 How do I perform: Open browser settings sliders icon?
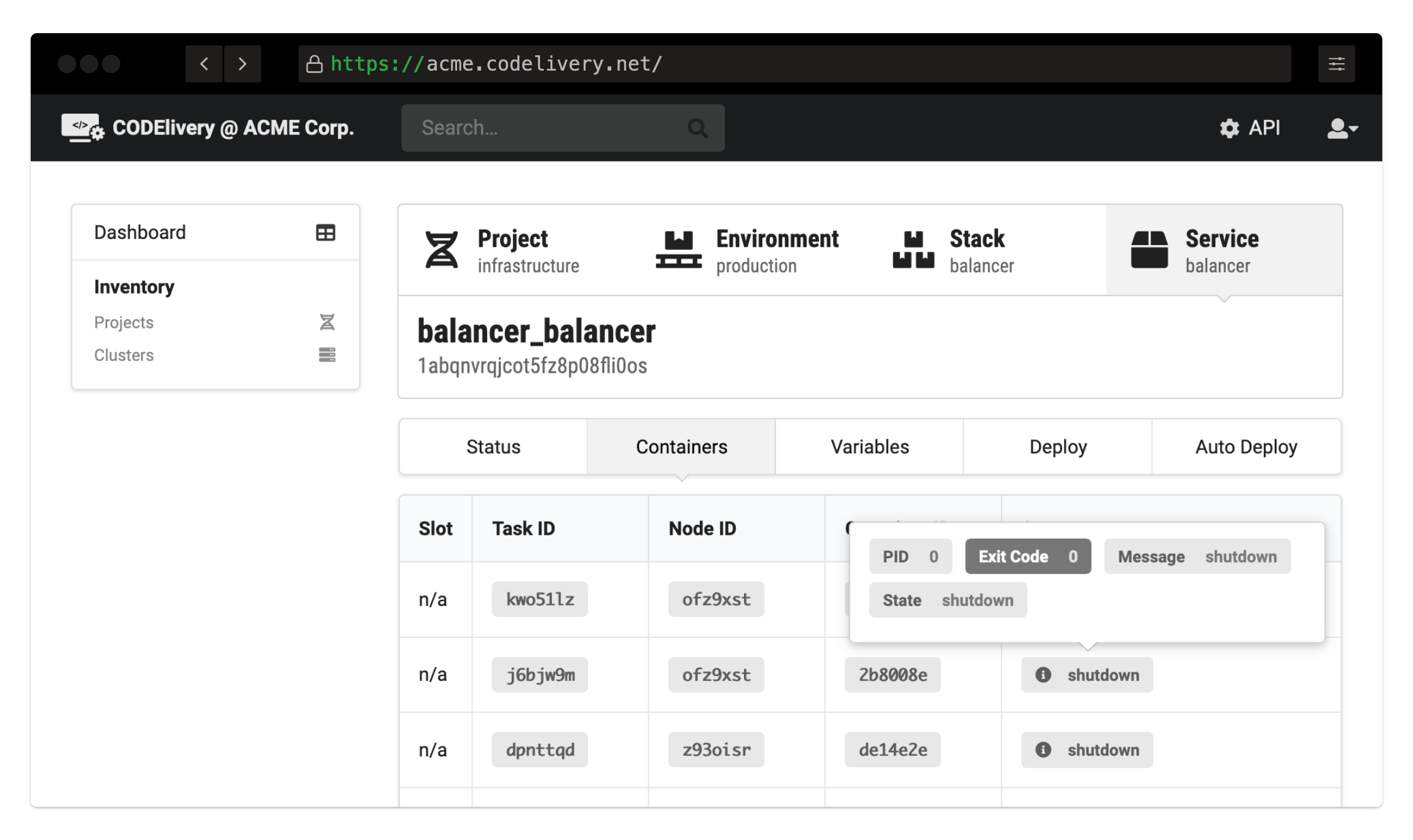coord(1336,64)
